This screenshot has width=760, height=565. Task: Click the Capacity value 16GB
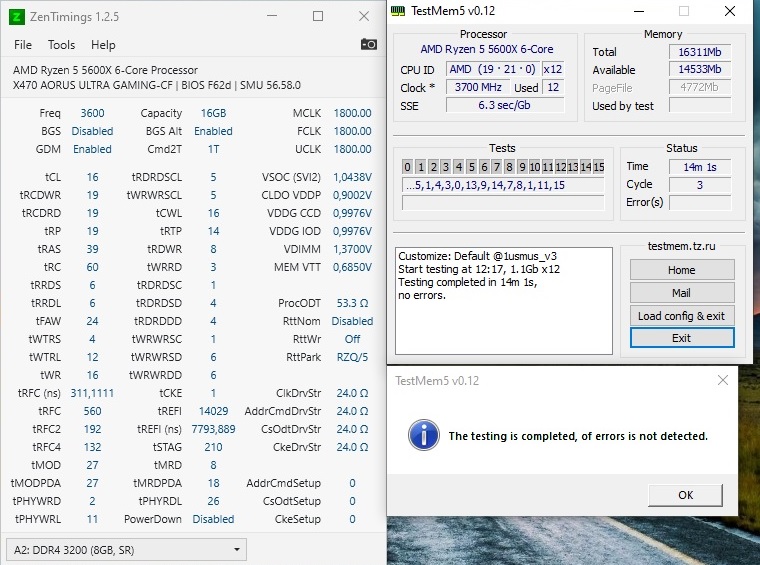tap(213, 113)
